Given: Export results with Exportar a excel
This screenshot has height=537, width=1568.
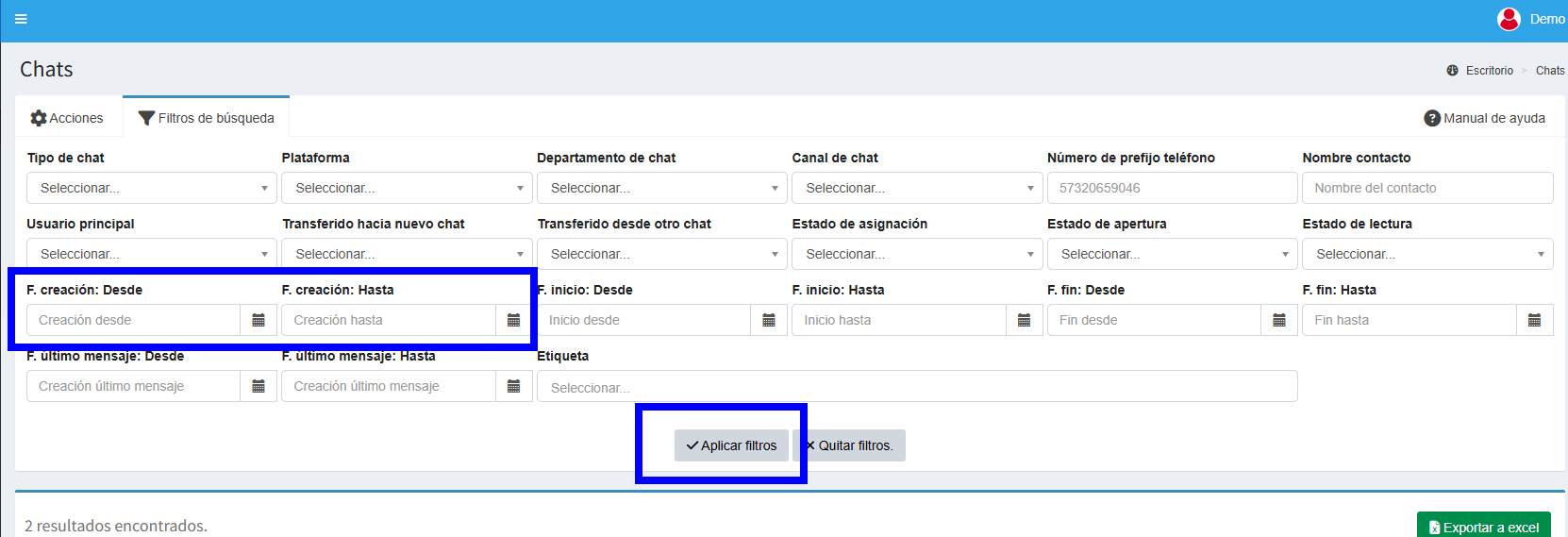Looking at the screenshot, I should pos(1484,527).
